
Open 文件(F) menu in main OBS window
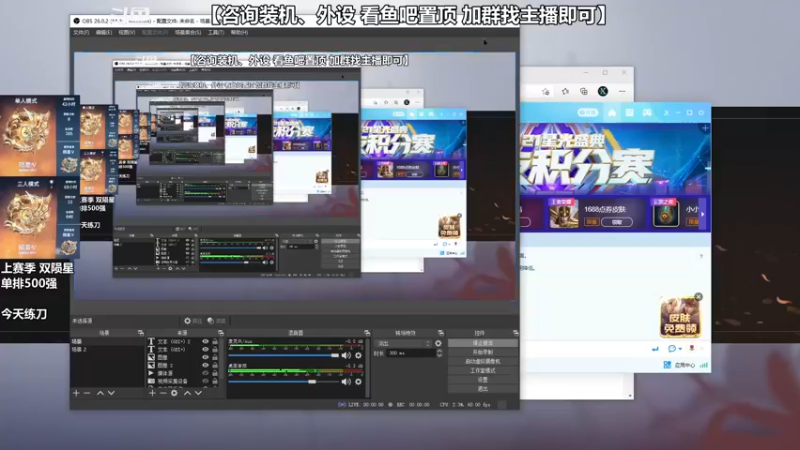pyautogui.click(x=81, y=32)
